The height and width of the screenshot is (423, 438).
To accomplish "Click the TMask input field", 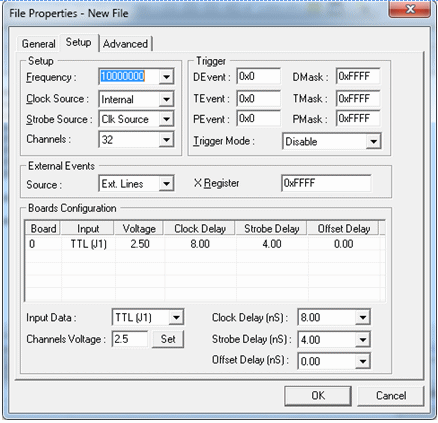I will [358, 99].
